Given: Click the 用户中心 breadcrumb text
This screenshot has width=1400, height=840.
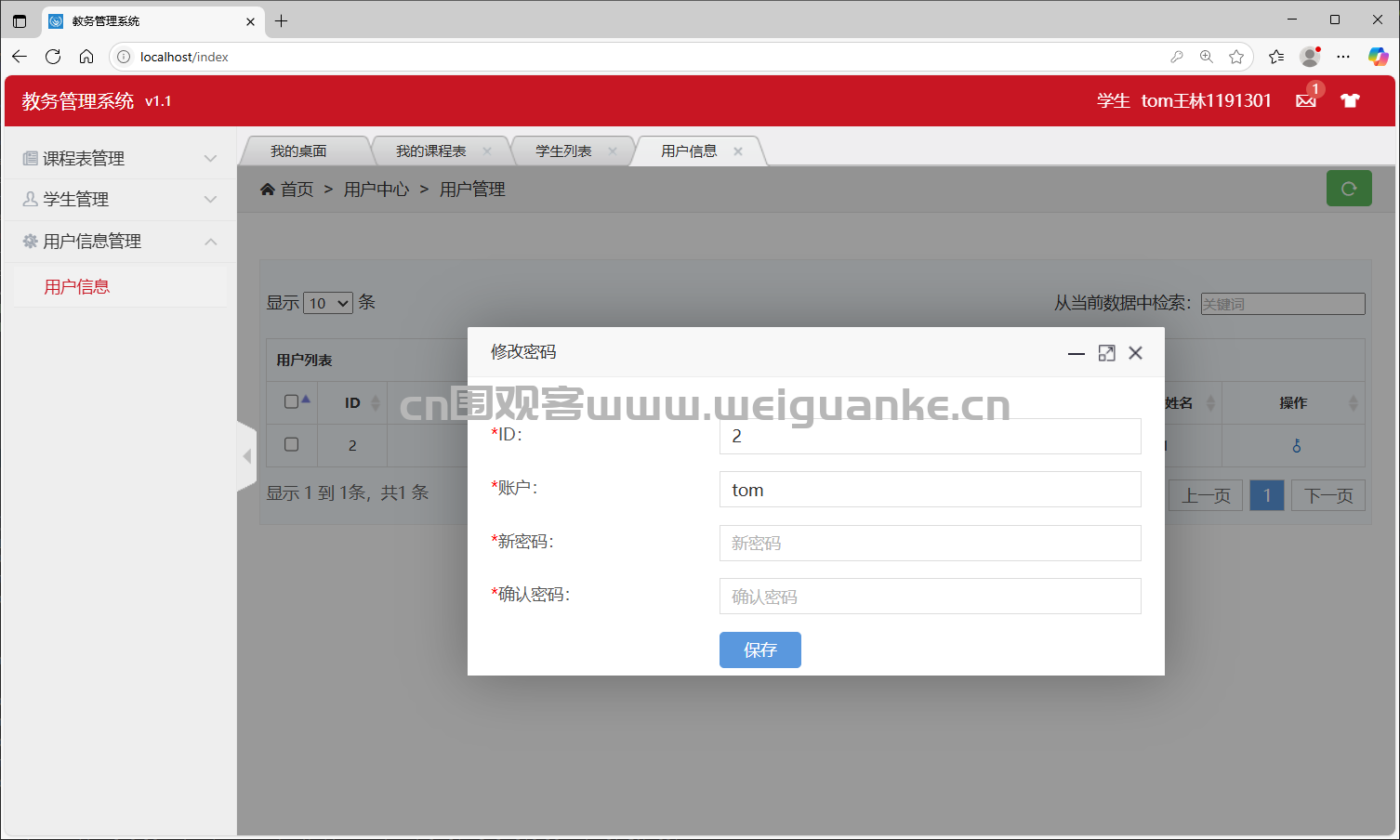Looking at the screenshot, I should 376,190.
